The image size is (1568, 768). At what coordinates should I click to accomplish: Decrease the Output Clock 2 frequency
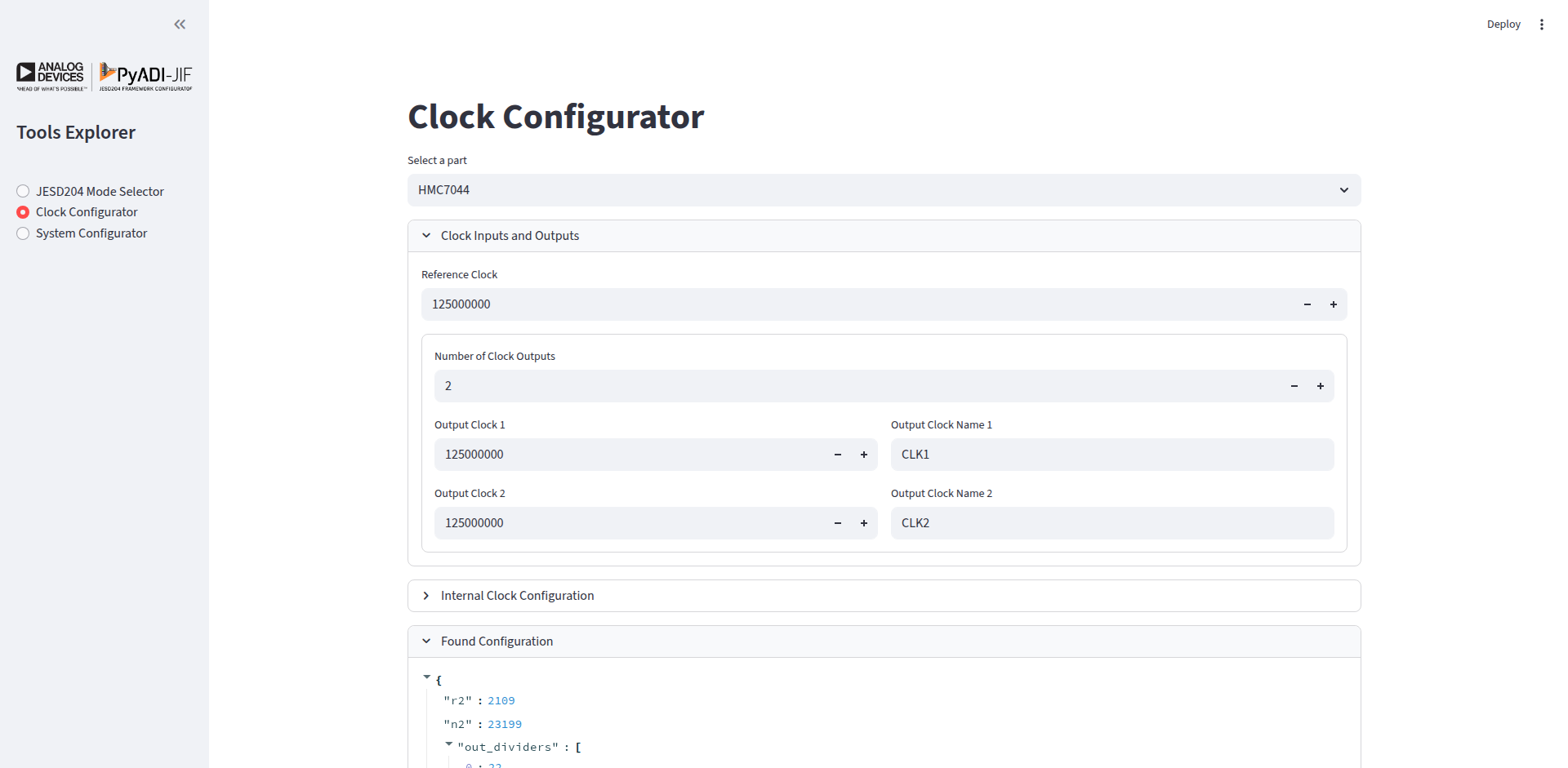pos(836,523)
